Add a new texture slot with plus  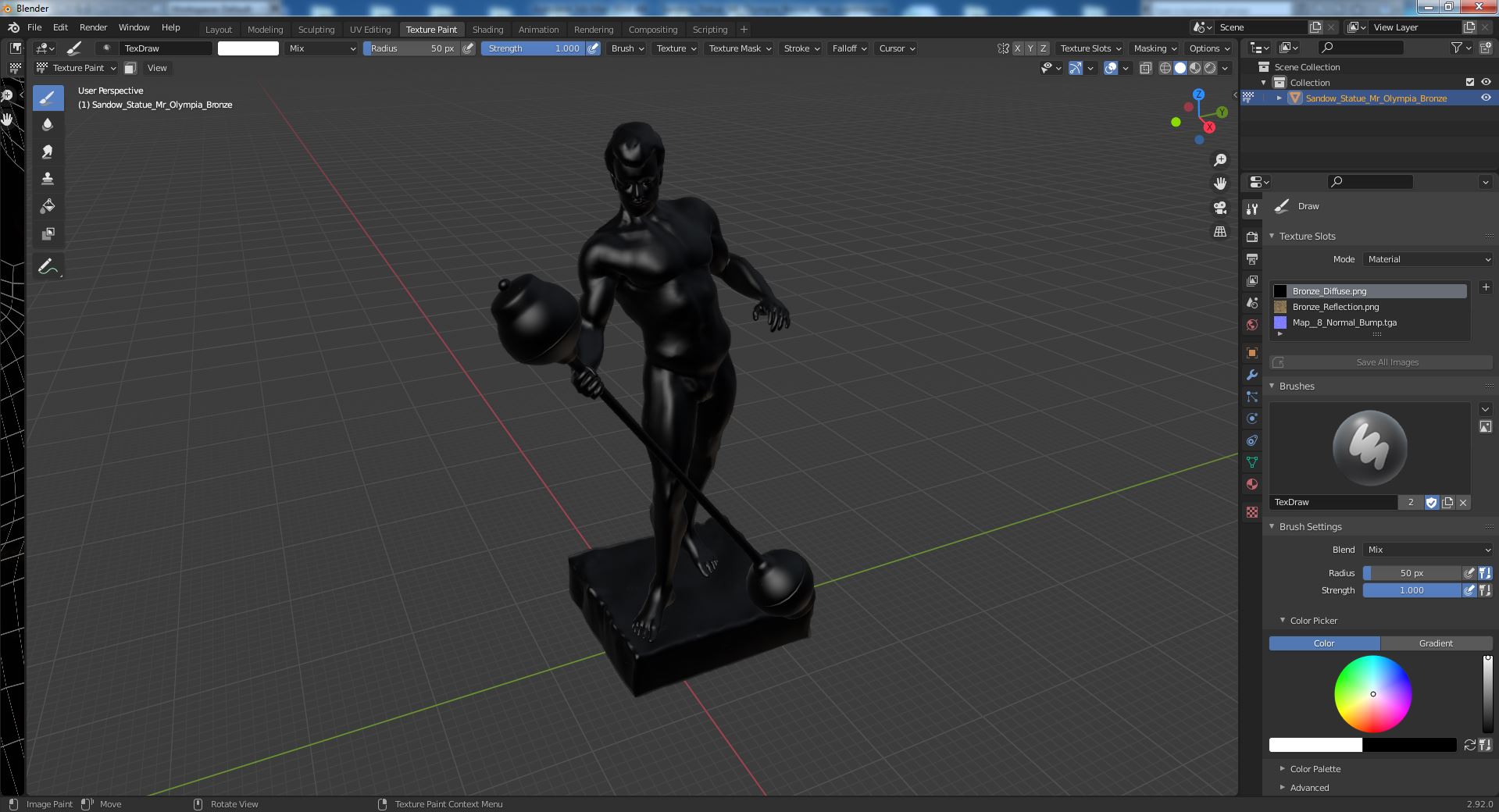(1486, 287)
